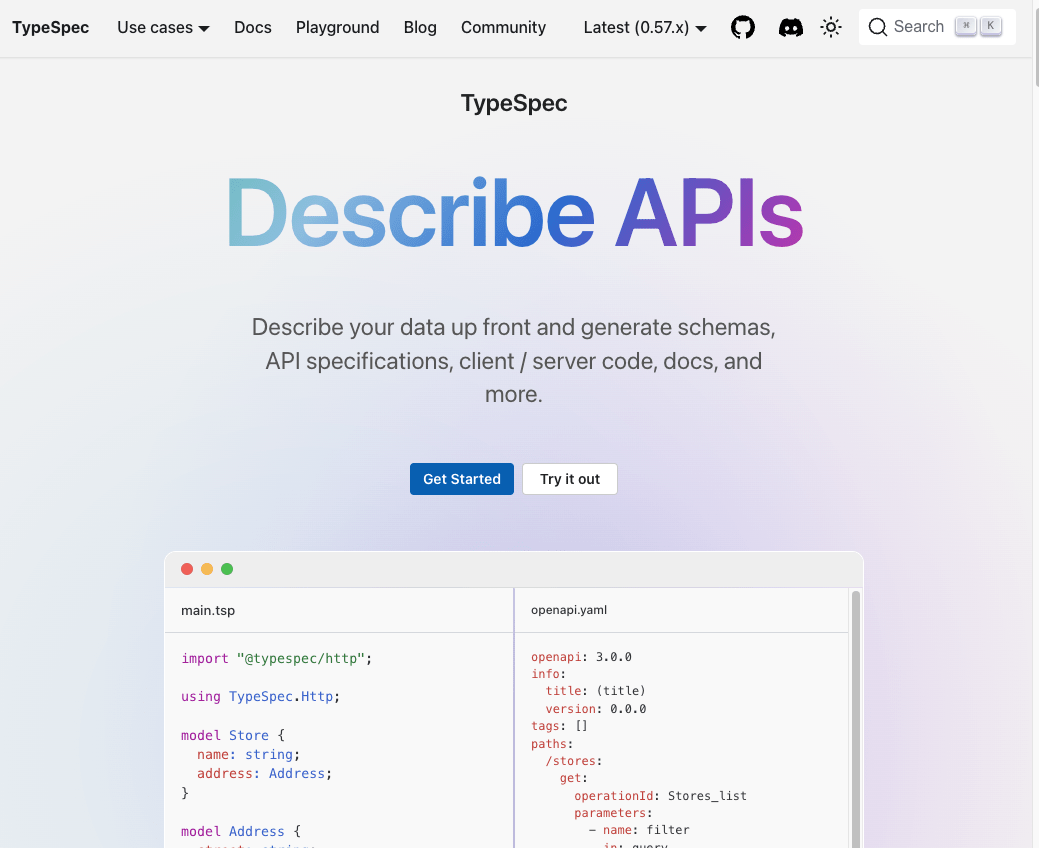Screen dimensions: 1039x848
Task: Click the "operationId: Stores_list" line
Action: [x=660, y=796]
